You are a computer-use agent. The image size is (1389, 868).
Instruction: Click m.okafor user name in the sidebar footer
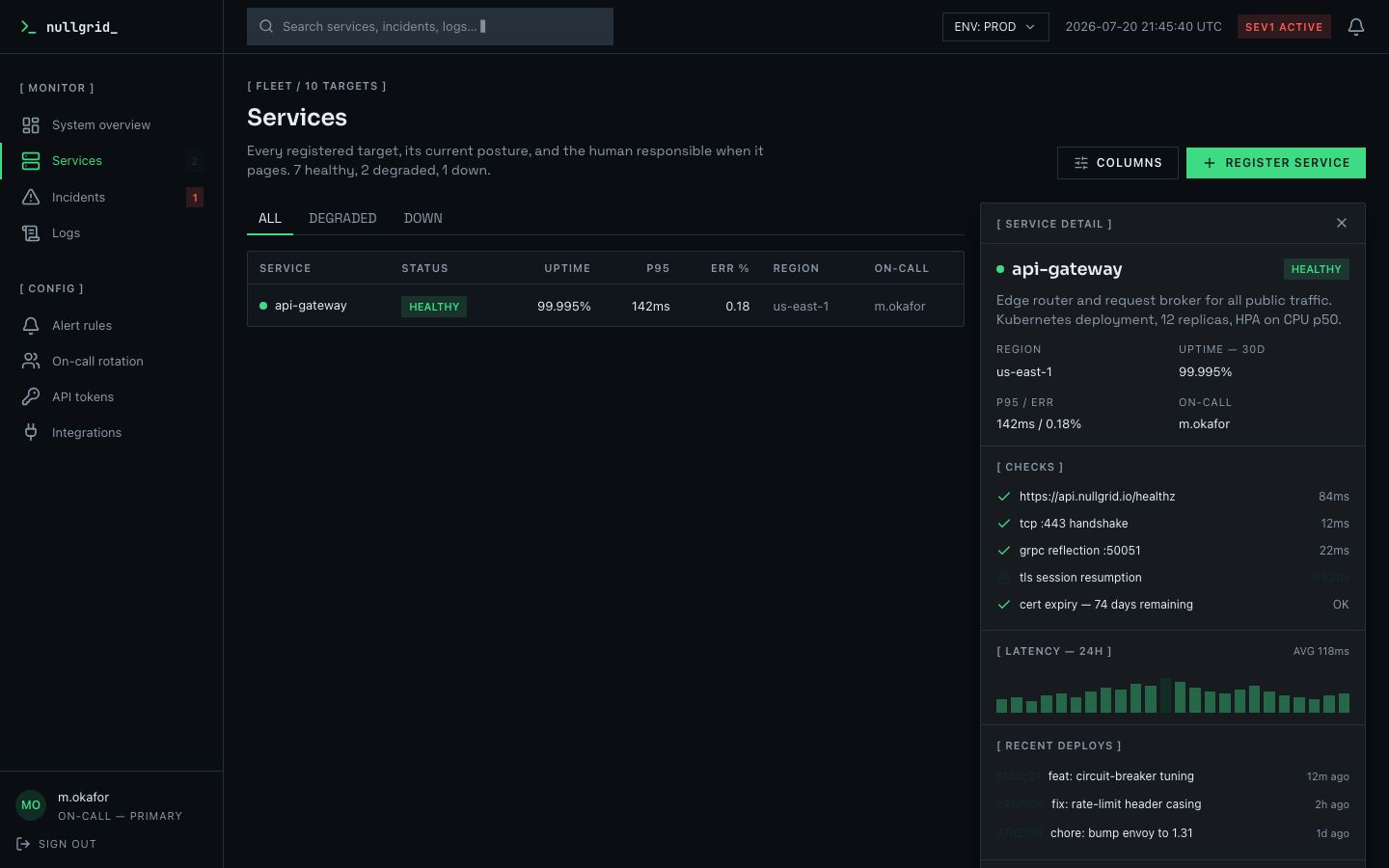point(83,798)
